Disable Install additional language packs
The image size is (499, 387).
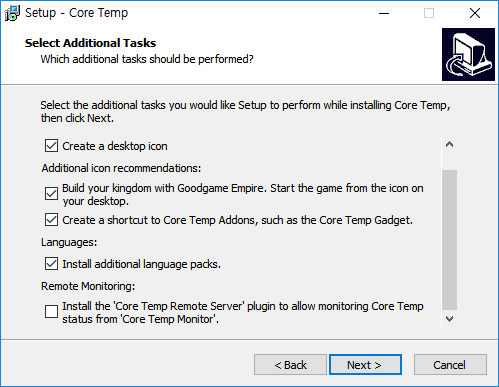point(51,264)
